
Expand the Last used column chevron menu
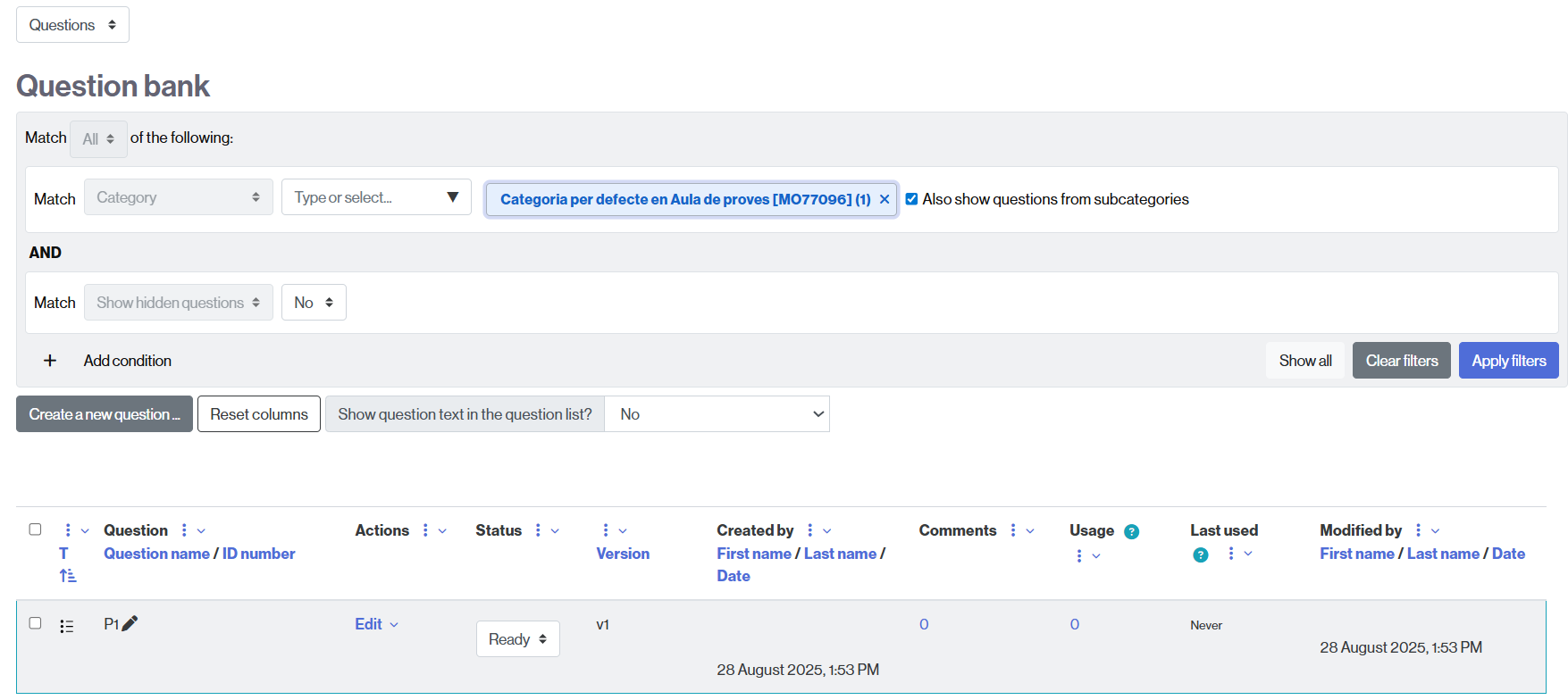[x=1248, y=554]
